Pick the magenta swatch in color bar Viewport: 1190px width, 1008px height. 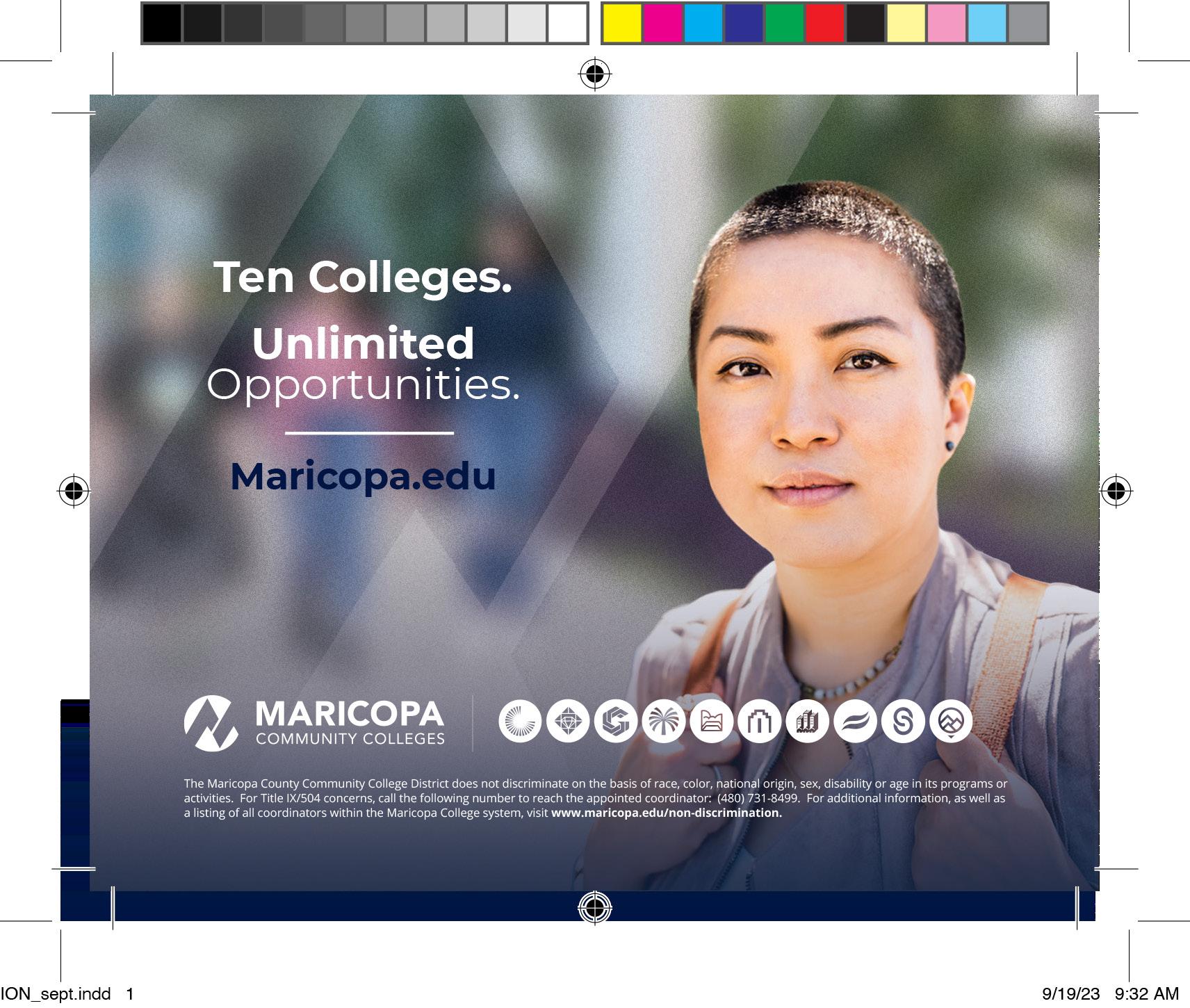point(662,23)
